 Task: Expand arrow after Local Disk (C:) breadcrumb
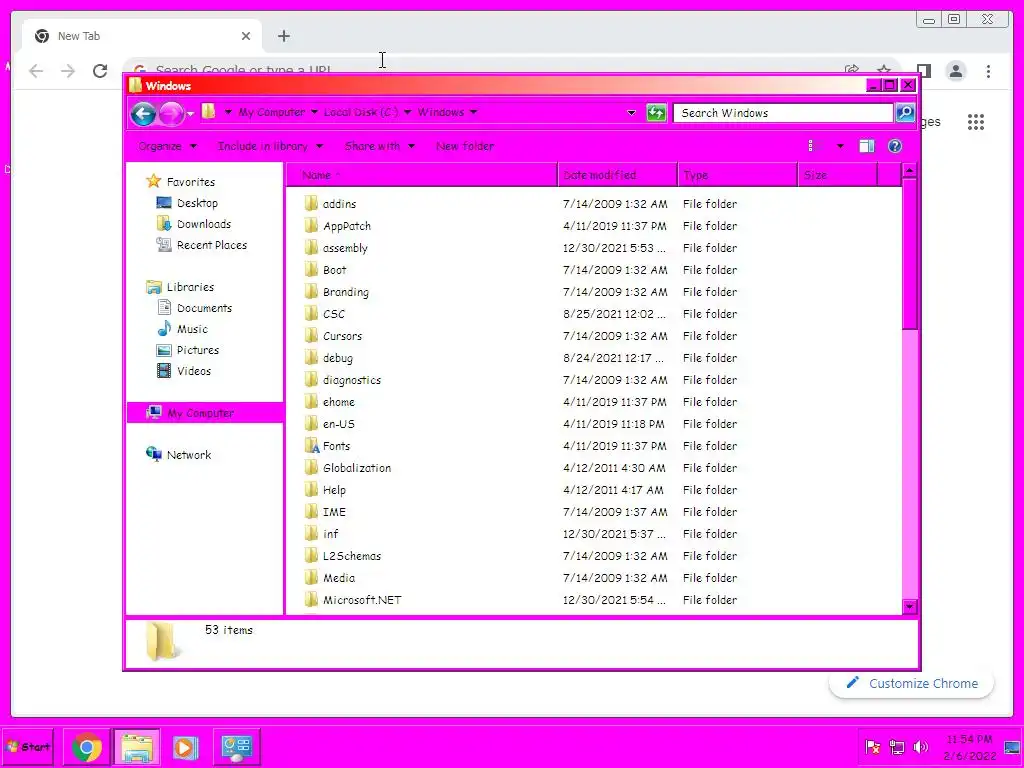[408, 112]
